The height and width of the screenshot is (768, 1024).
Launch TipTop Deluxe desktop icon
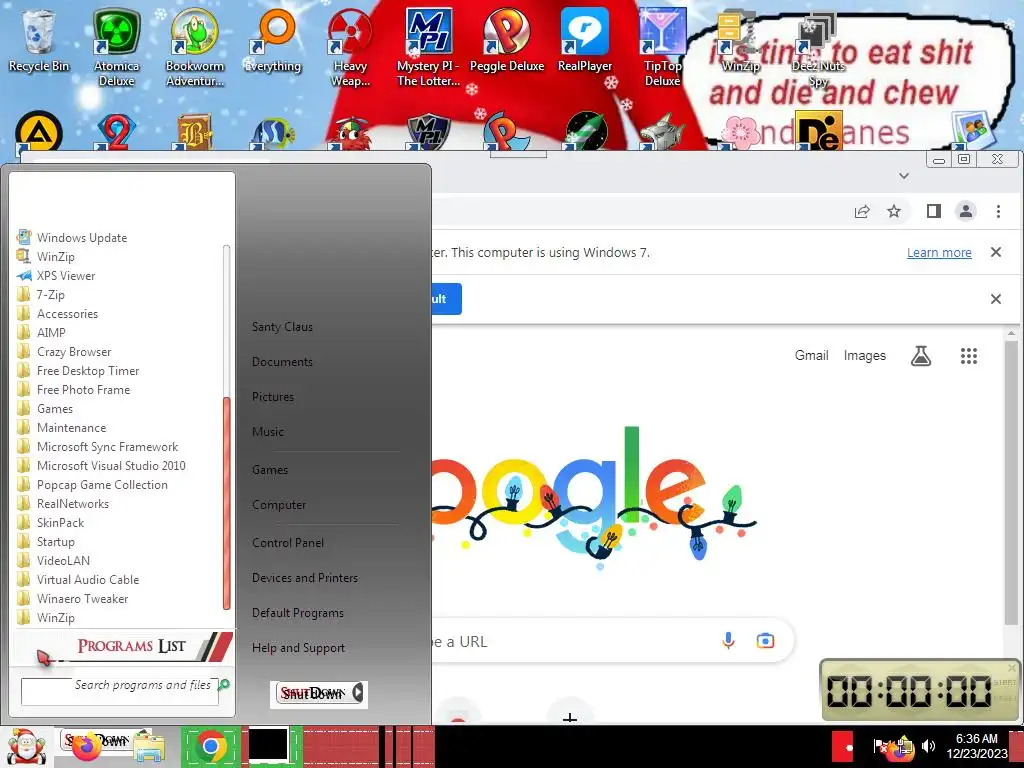click(662, 46)
